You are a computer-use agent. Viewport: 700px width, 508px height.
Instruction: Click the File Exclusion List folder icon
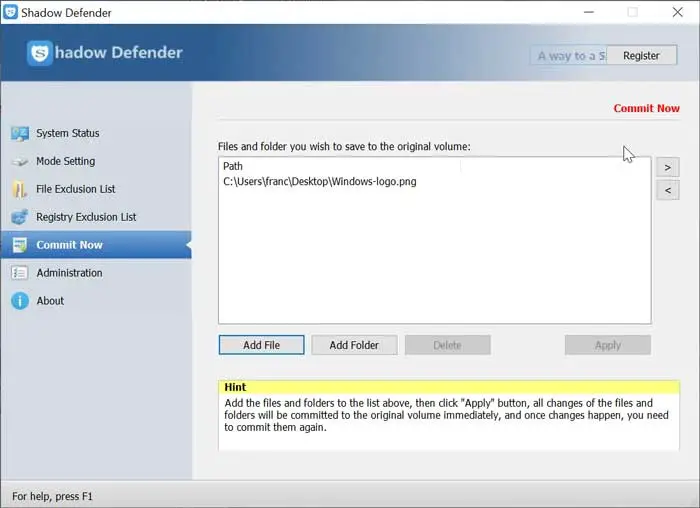pos(19,189)
